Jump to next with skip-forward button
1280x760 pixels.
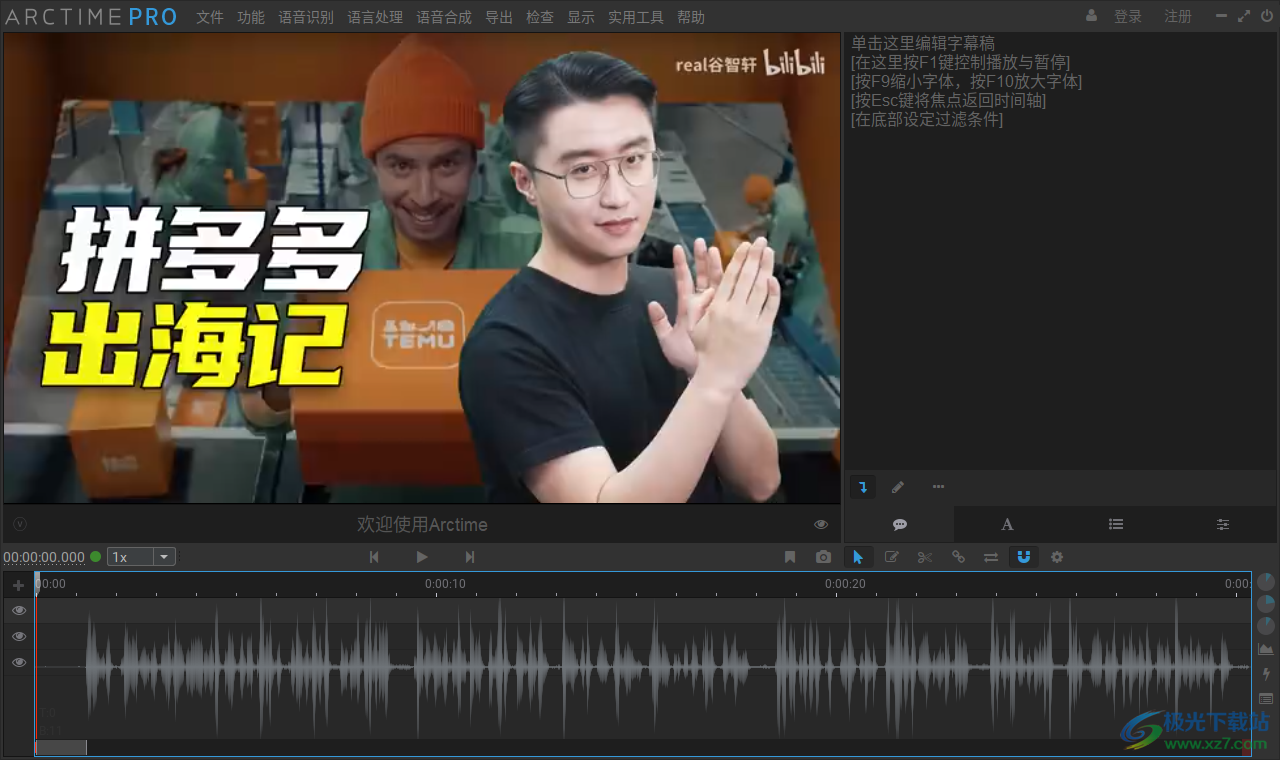(470, 557)
